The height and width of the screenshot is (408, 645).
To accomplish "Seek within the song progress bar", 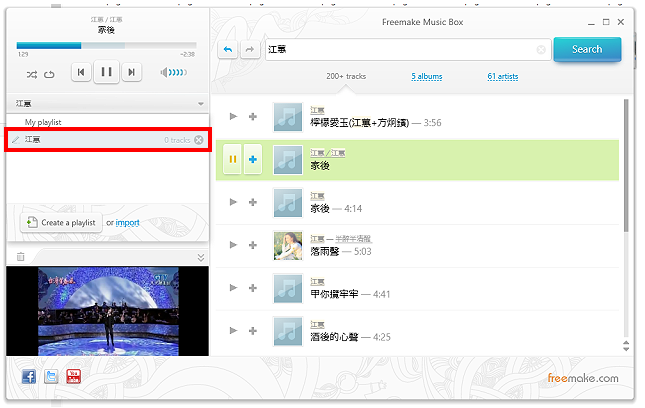I will coord(107,46).
